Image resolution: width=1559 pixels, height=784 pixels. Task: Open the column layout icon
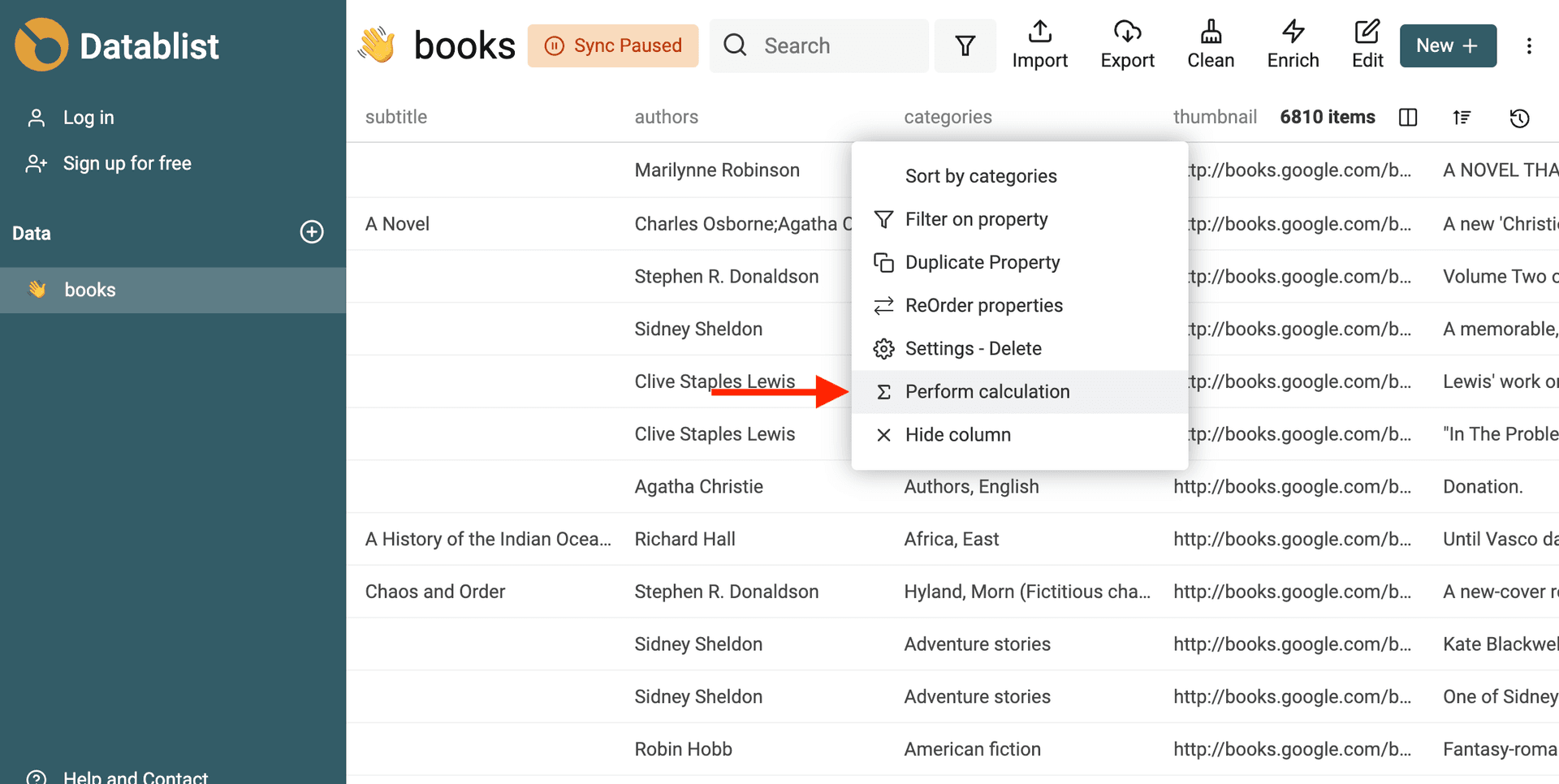coord(1408,118)
